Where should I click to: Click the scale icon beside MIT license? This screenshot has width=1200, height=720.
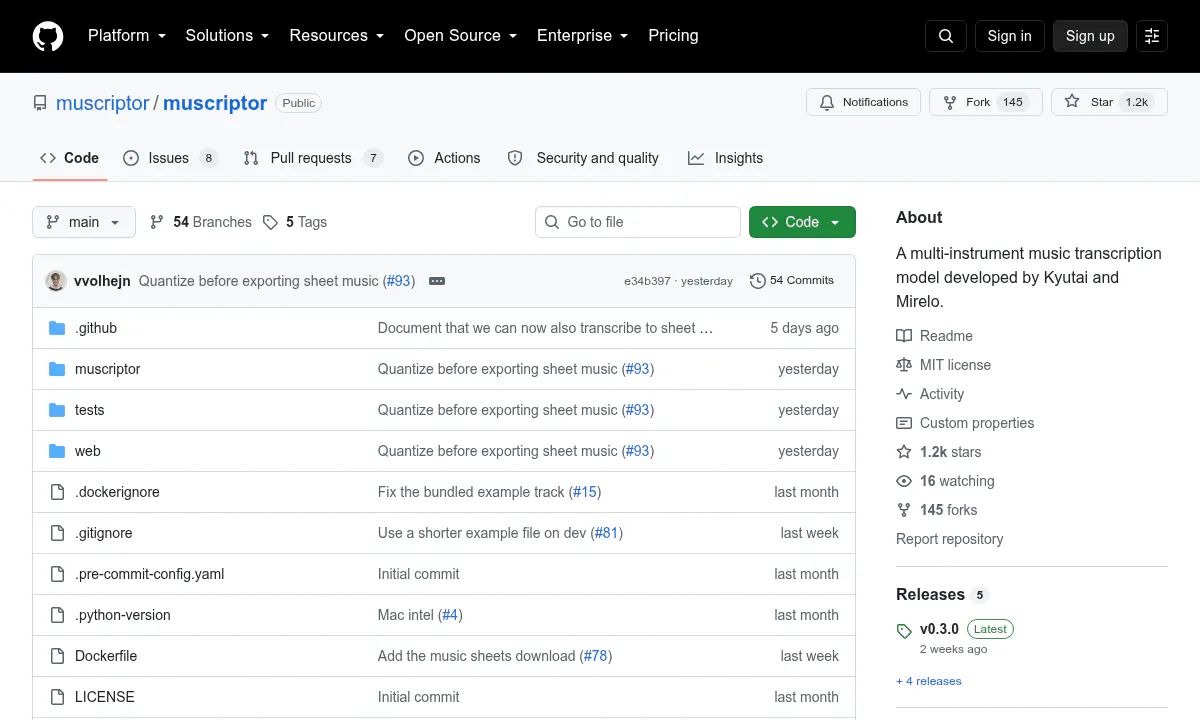click(904, 365)
